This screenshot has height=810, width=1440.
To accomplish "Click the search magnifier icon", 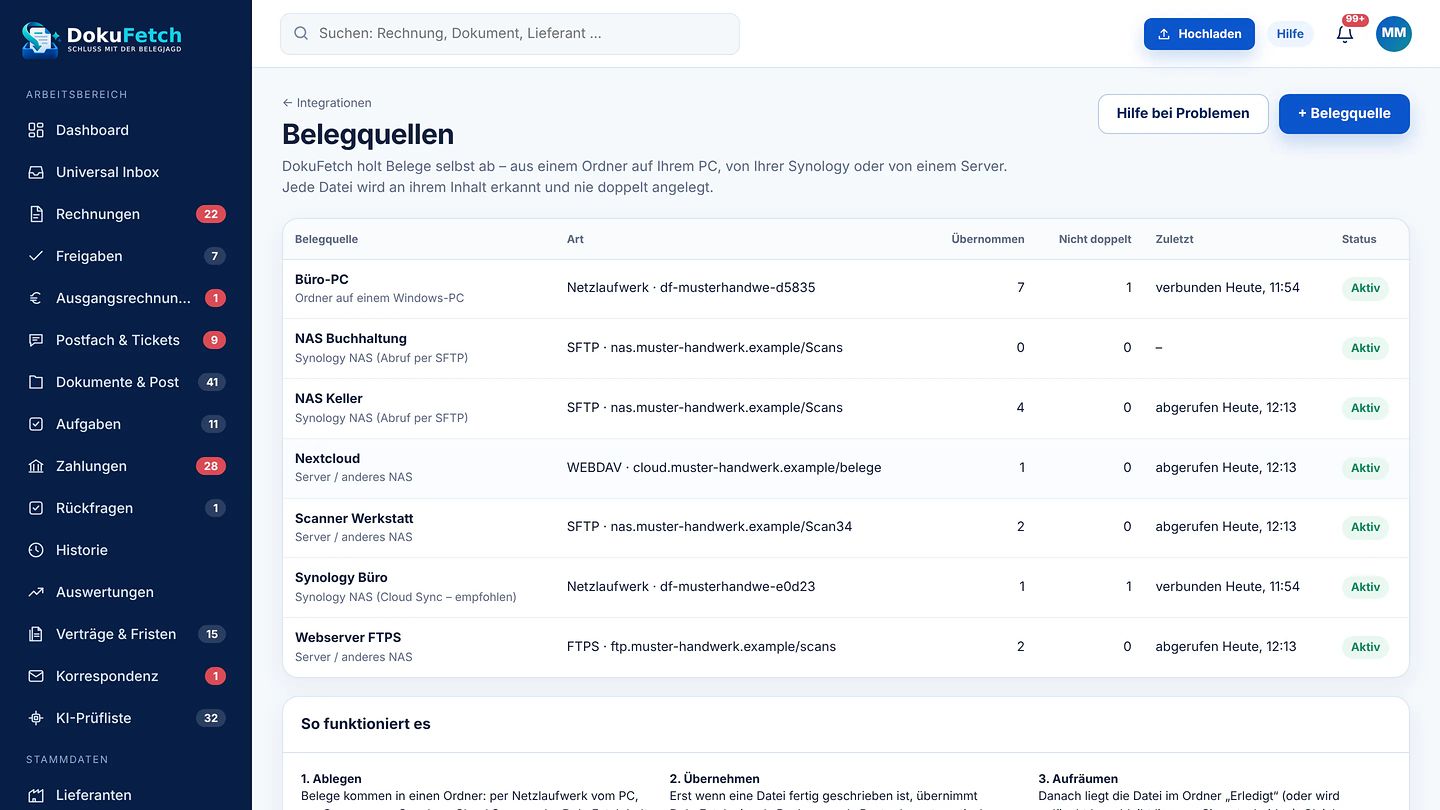I will pyautogui.click(x=301, y=34).
